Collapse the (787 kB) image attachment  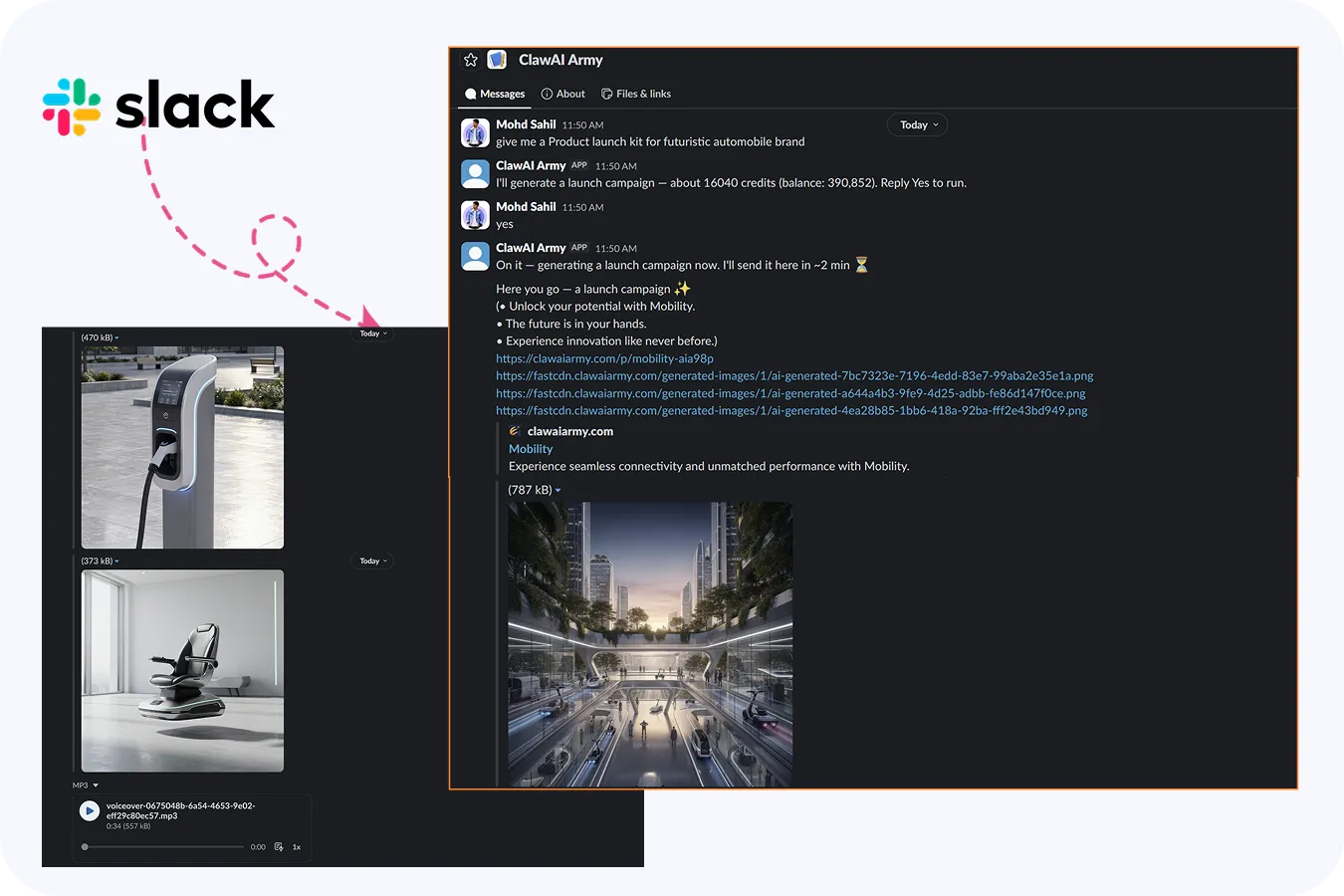558,490
